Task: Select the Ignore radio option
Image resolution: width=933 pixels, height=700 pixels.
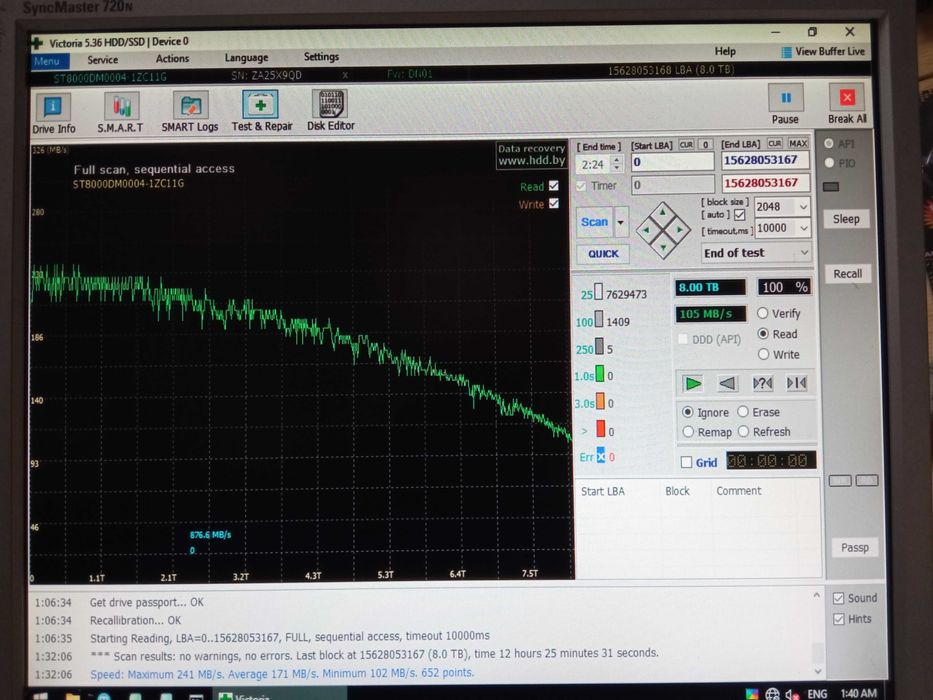Action: click(688, 412)
